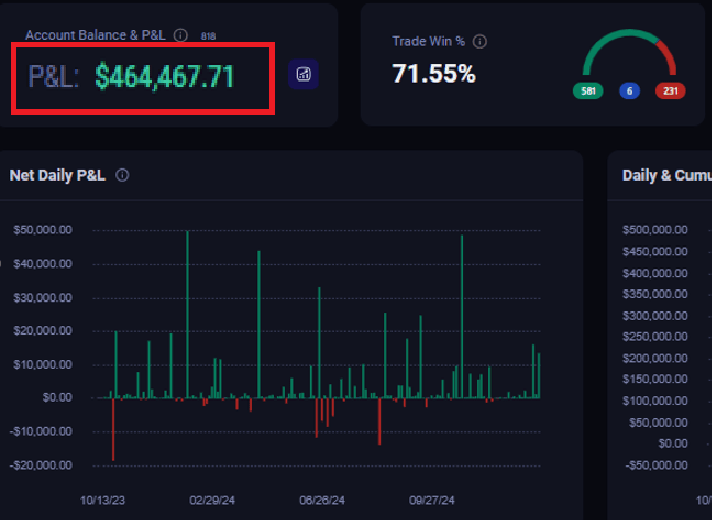Click the tallest green bar near 02/29/24
Screen dimensions: 712x520
[x=187, y=310]
